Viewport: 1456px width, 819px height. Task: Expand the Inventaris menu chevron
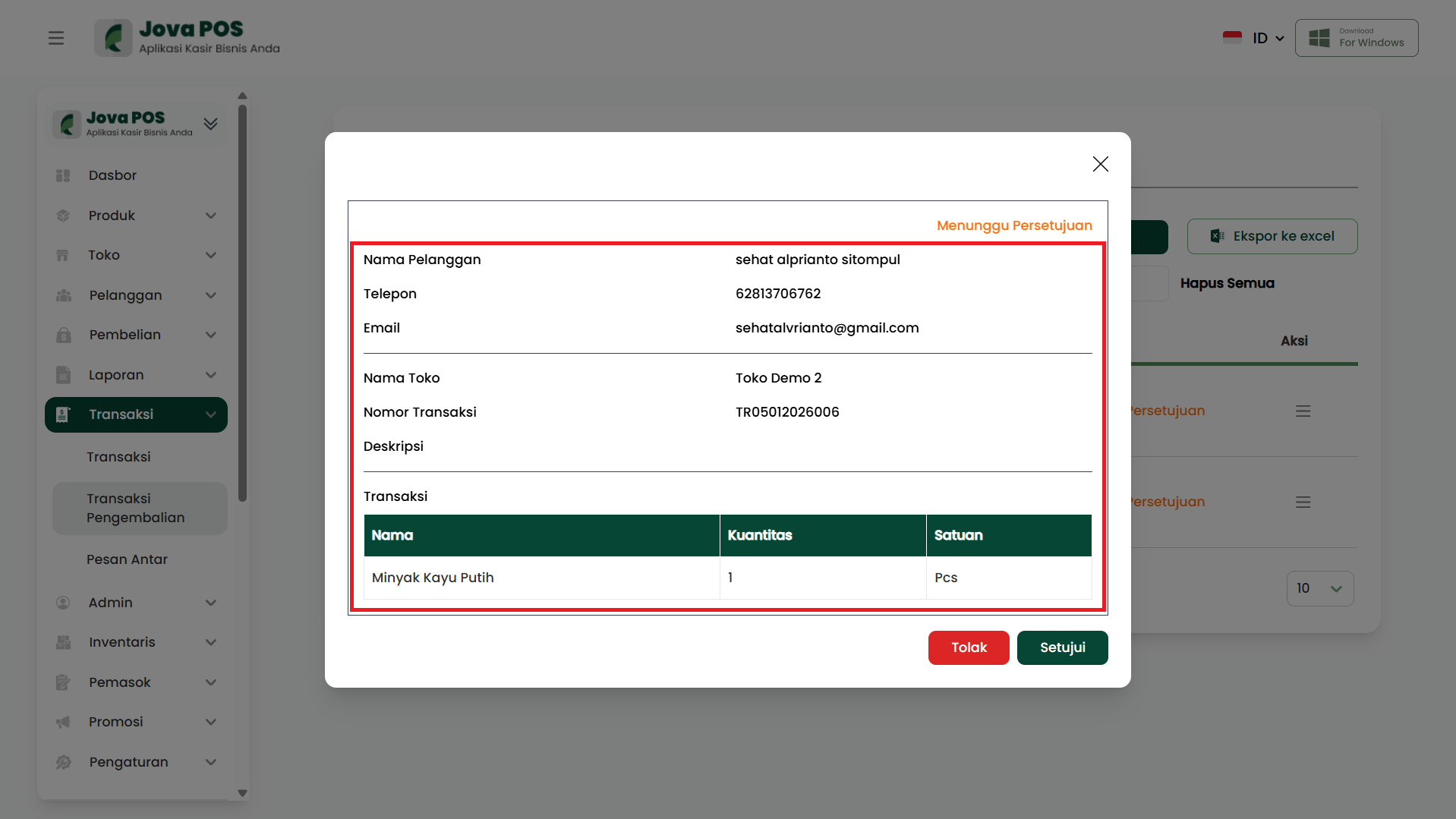coord(211,642)
